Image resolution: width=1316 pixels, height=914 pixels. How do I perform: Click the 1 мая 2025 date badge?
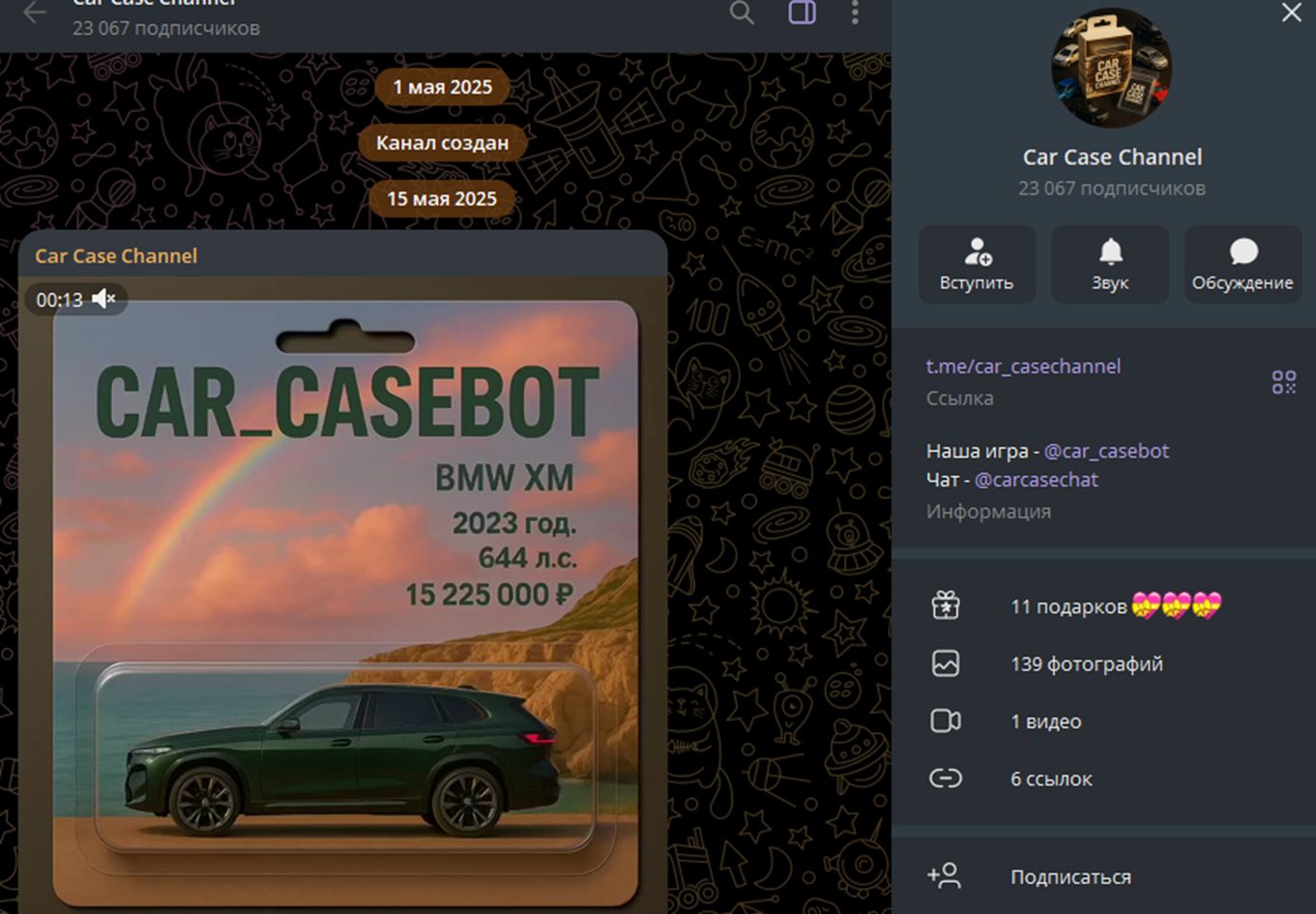(x=442, y=87)
